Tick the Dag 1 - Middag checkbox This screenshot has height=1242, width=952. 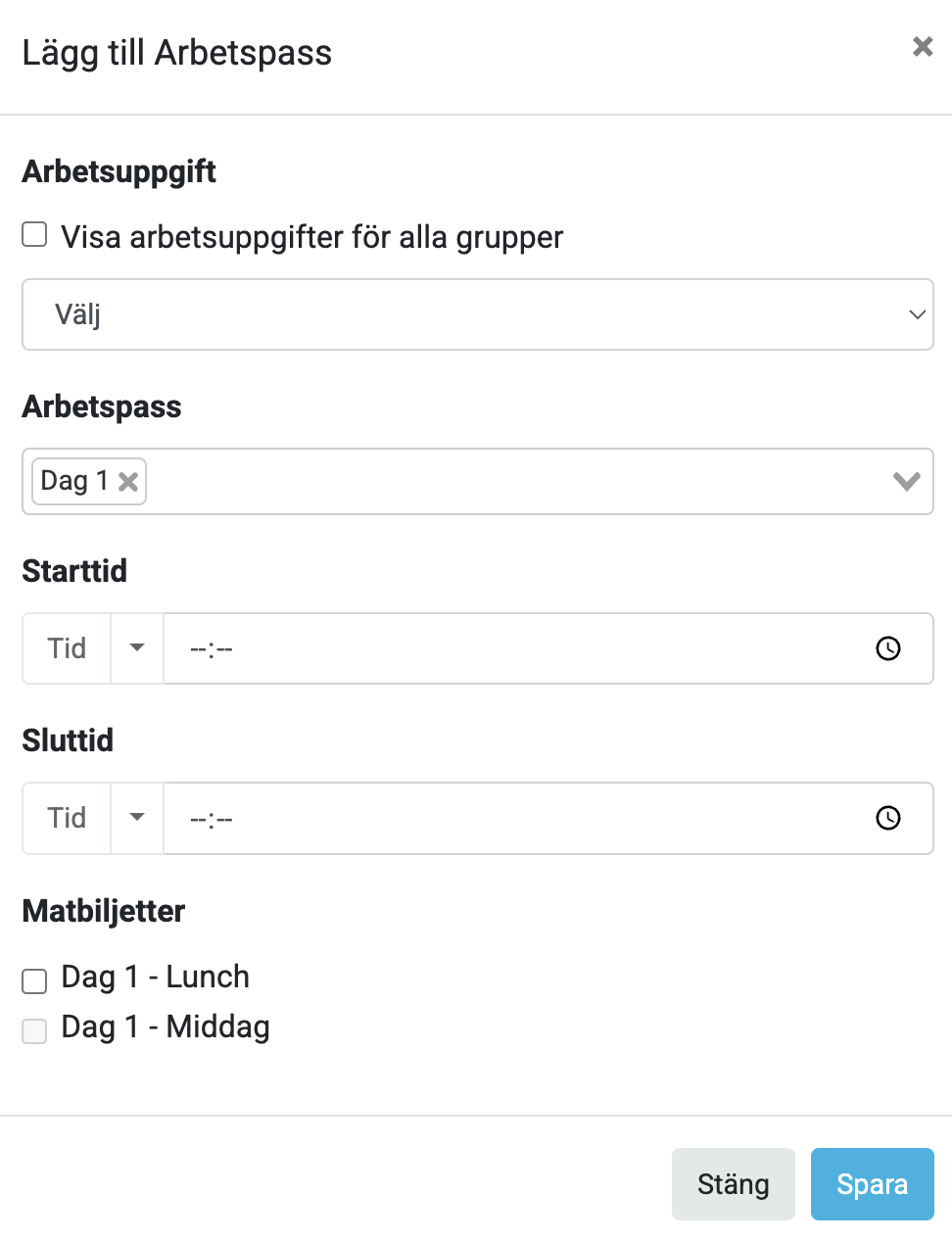[35, 1030]
